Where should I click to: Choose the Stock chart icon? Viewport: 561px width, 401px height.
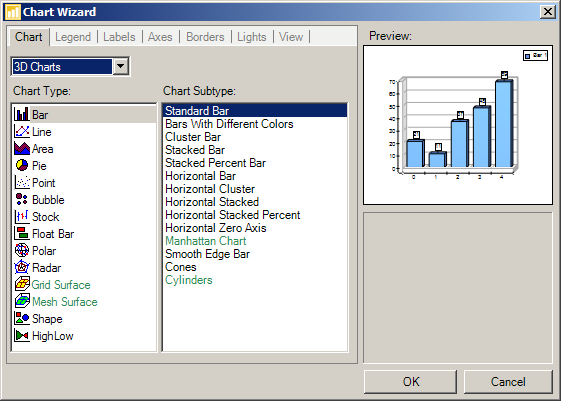tap(22, 216)
